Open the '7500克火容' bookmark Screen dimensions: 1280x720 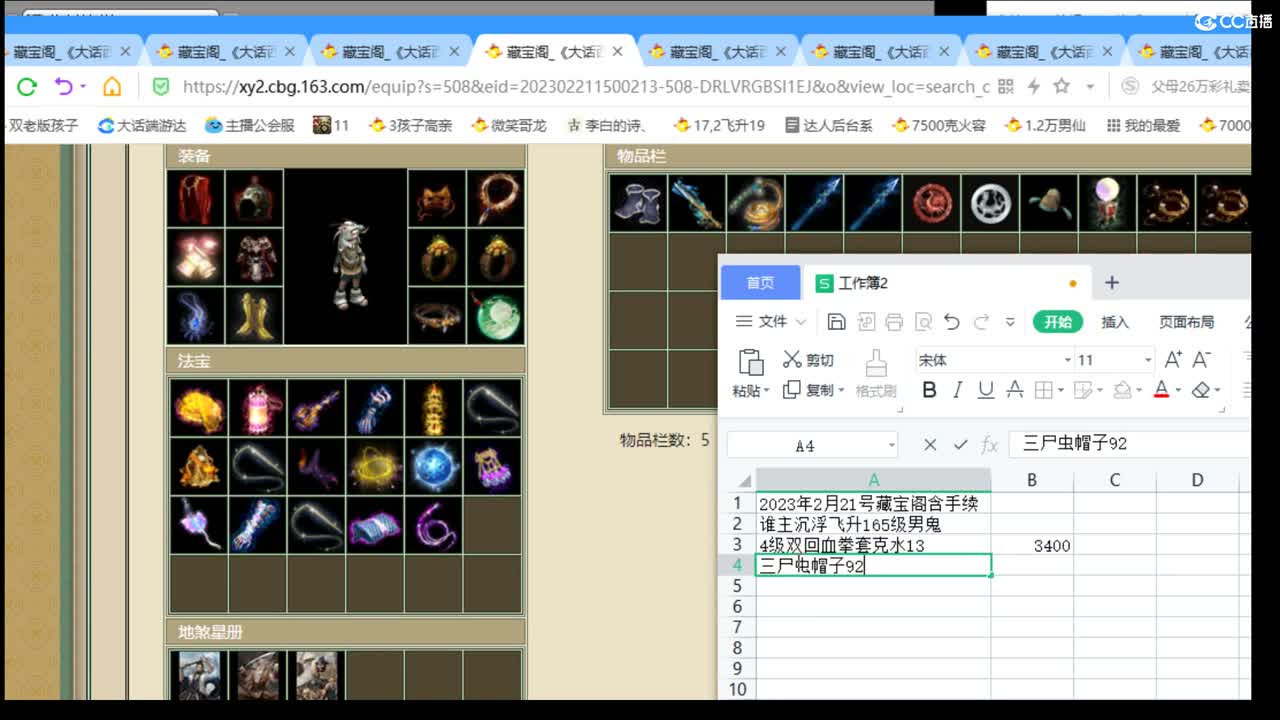pyautogui.click(x=939, y=125)
